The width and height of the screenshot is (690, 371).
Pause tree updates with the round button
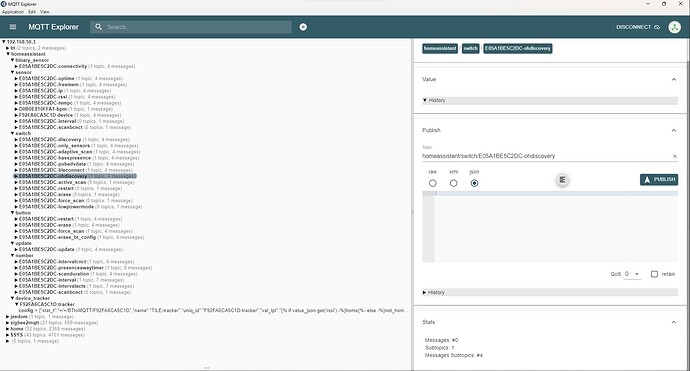pos(303,27)
